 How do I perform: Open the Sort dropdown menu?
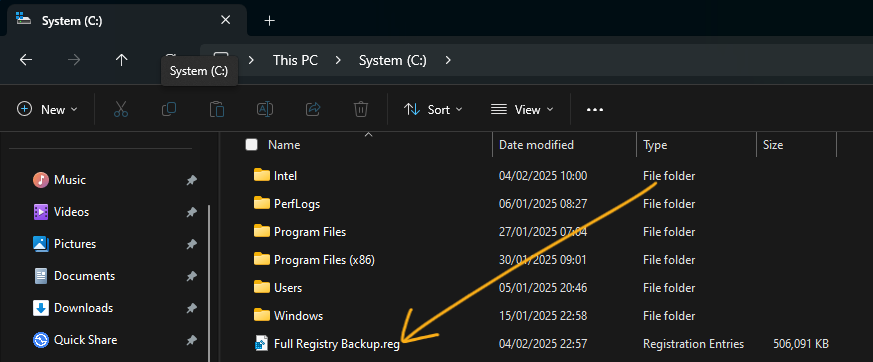point(433,109)
